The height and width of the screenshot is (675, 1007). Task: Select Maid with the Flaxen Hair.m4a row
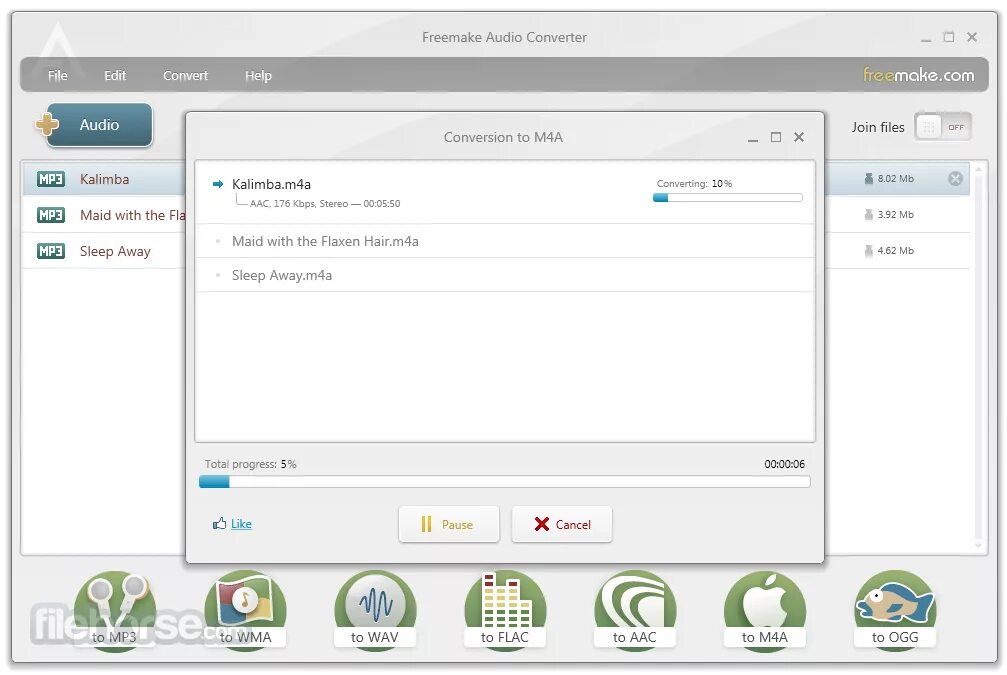pos(505,241)
